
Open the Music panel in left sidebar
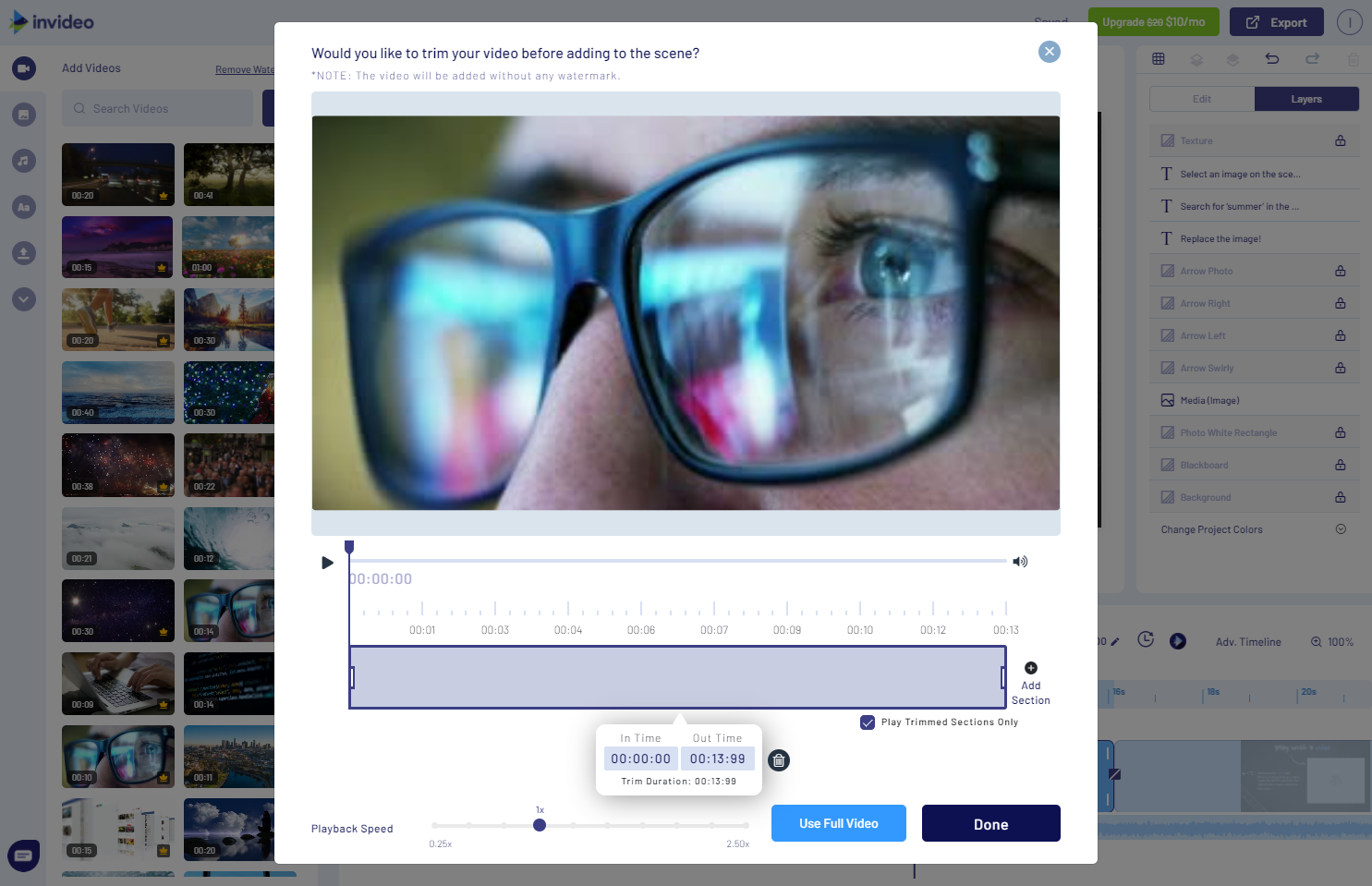(24, 161)
